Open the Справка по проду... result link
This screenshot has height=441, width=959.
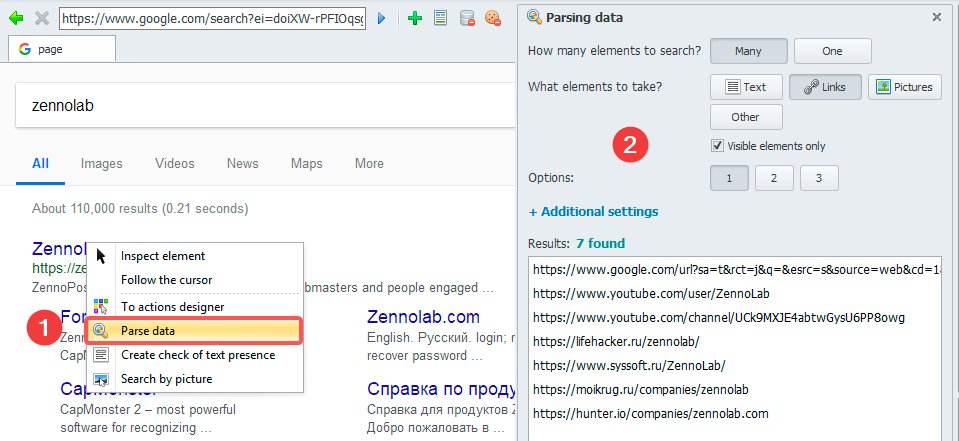click(440, 388)
